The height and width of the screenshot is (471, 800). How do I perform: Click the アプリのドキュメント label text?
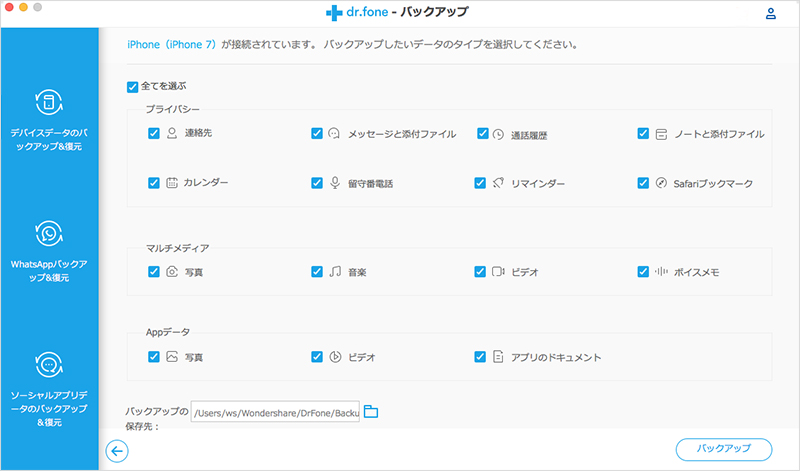[x=556, y=358]
